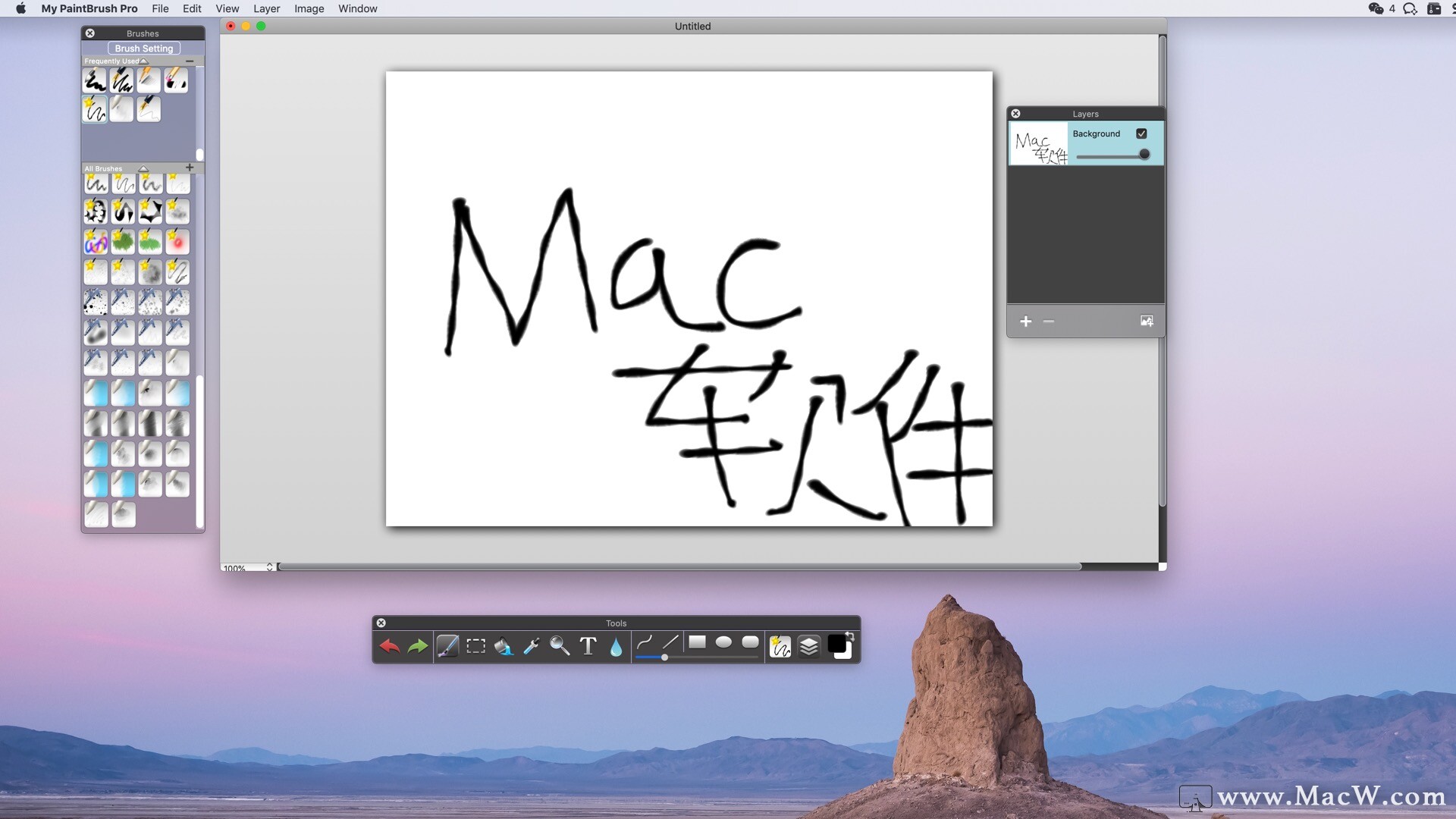The width and height of the screenshot is (1456, 819).
Task: Open the Image menu
Action: click(309, 8)
